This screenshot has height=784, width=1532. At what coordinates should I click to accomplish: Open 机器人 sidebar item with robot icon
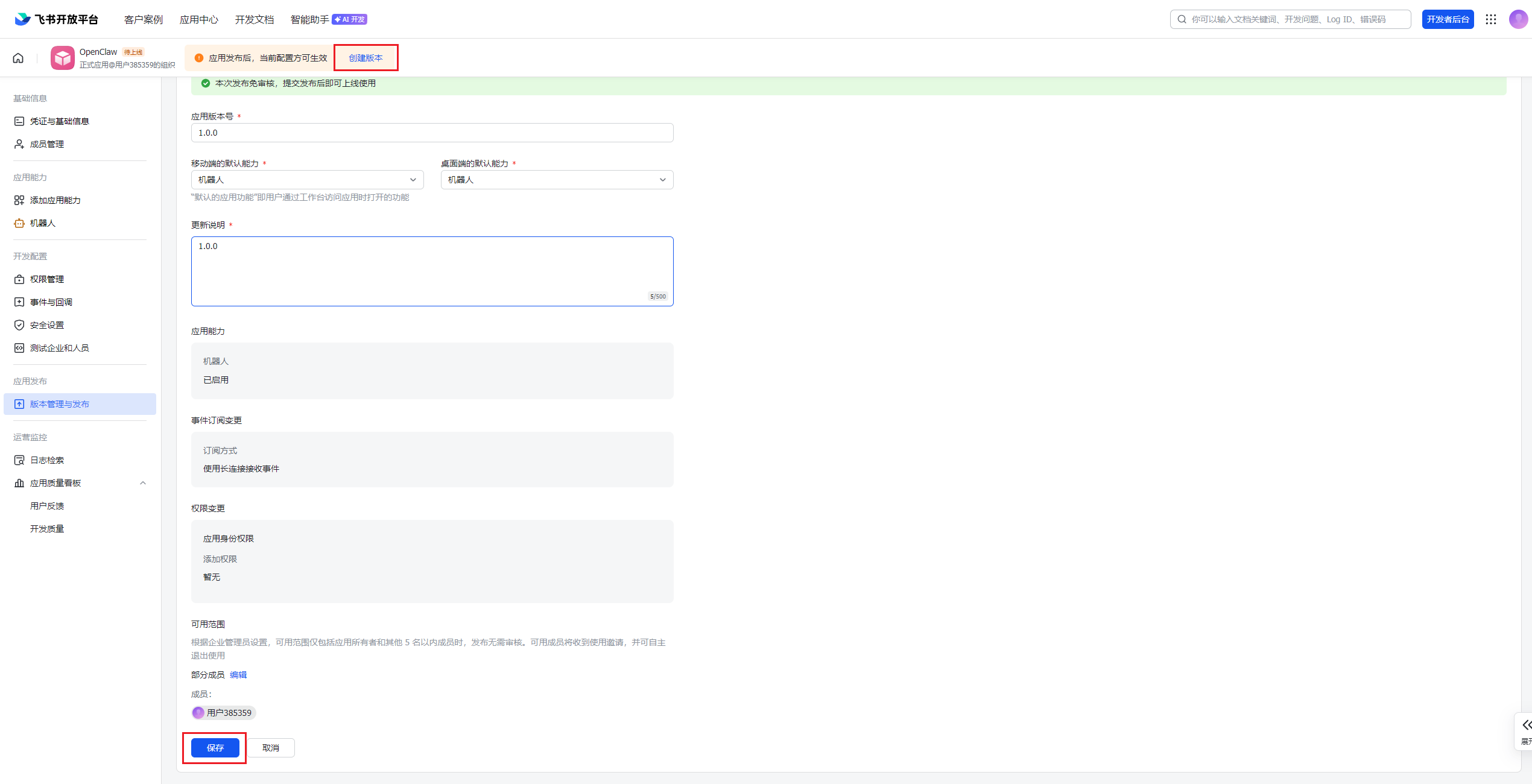pyautogui.click(x=42, y=223)
